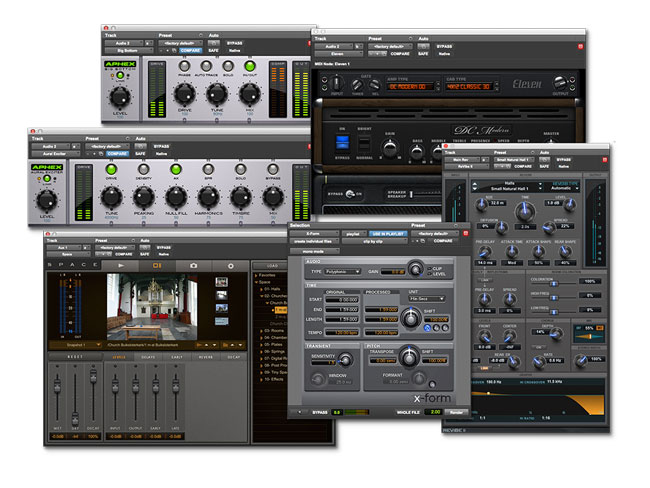Click ReVibe Pre-Delay 14.0 ms field
Viewport: 650px width, 488px height.
[x=485, y=263]
